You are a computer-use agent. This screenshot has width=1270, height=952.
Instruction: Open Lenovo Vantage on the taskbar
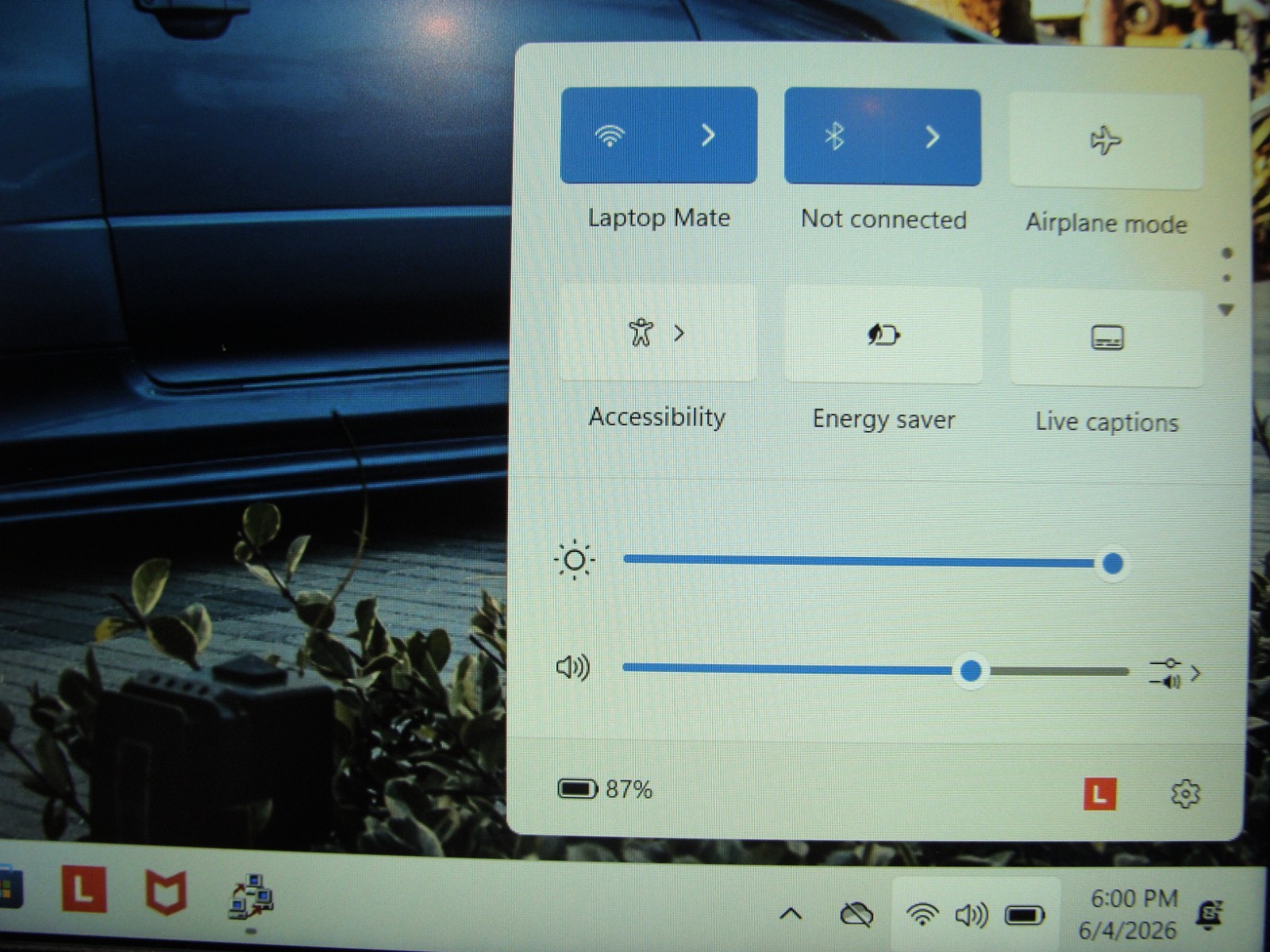(x=84, y=889)
